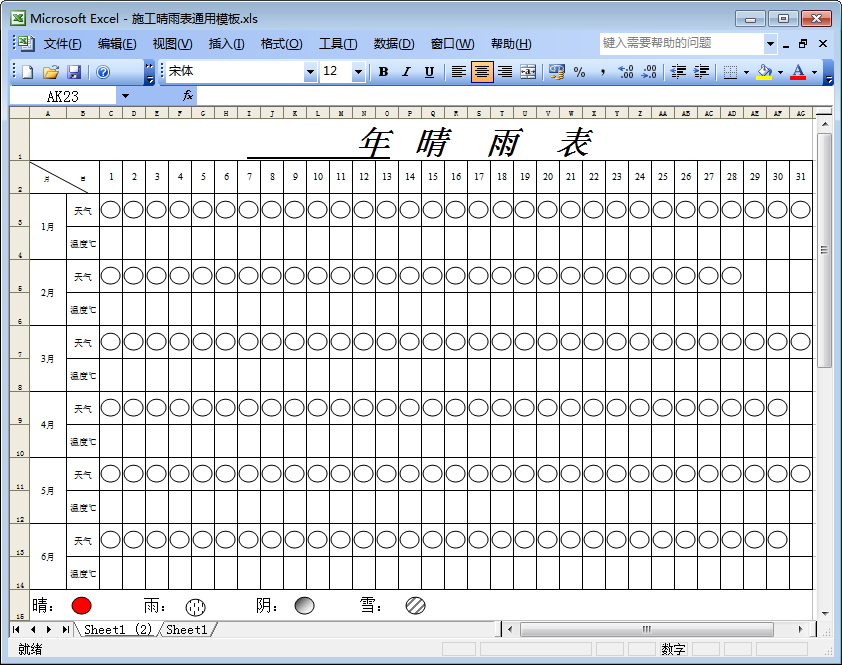
Task: Click Excel workbook icon in menu bar
Action: point(25,44)
